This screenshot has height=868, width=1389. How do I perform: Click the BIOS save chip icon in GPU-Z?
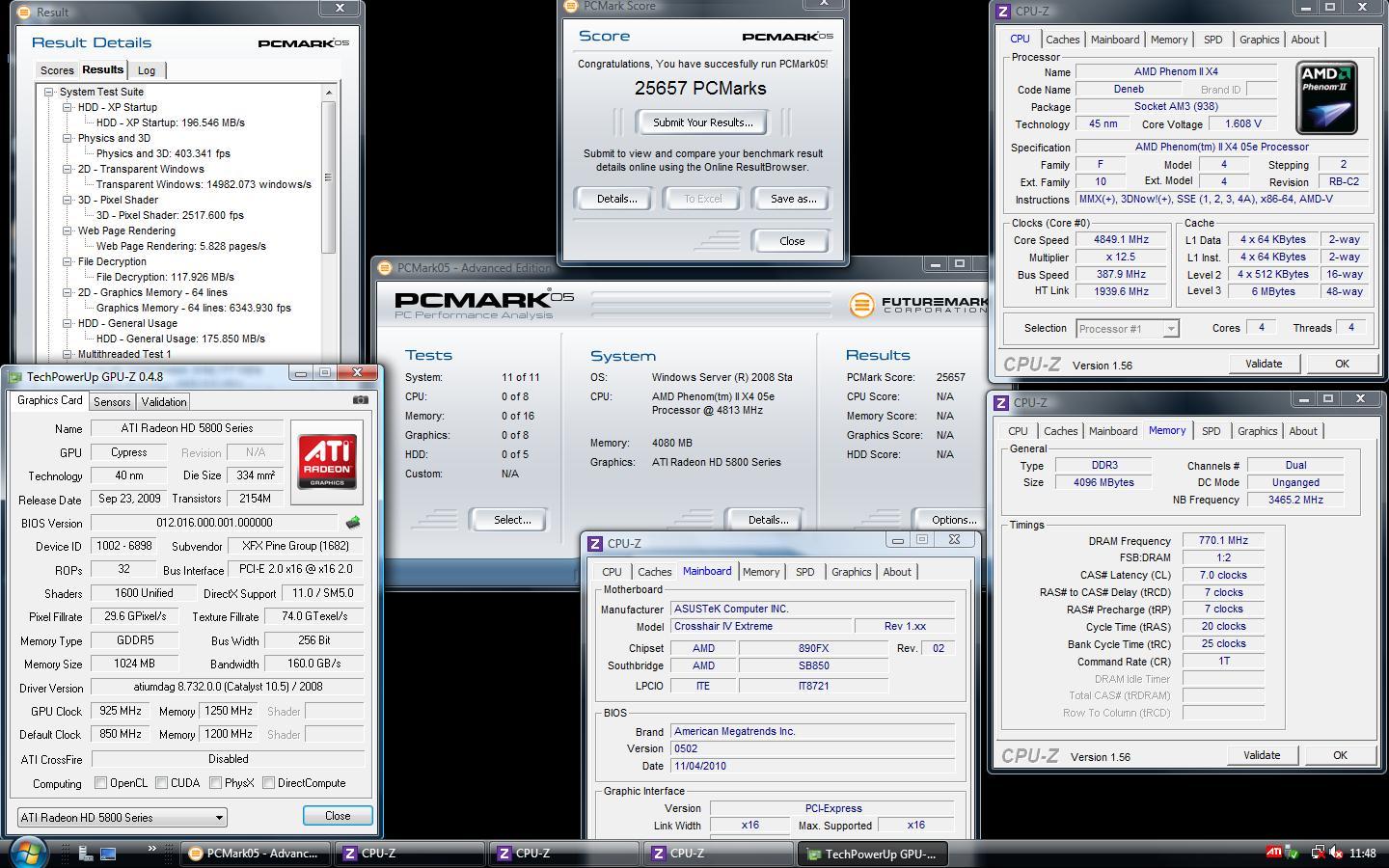pyautogui.click(x=353, y=523)
